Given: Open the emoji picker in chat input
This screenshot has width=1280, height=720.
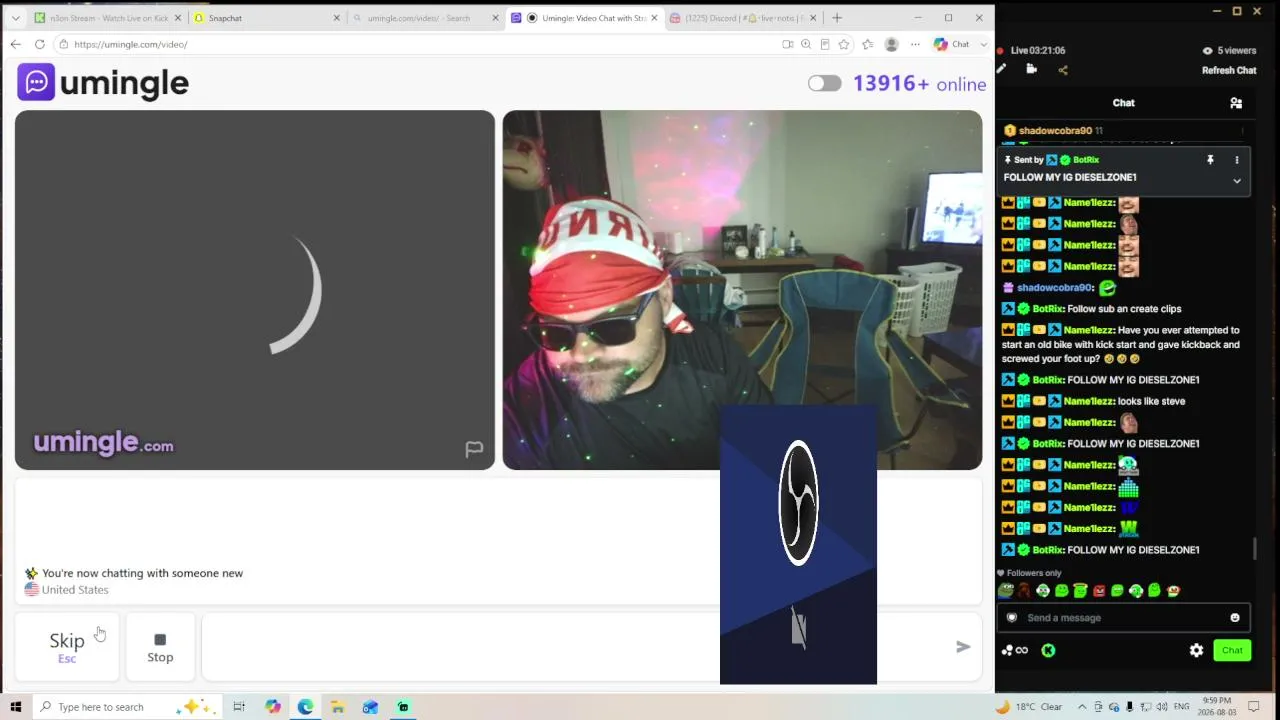Looking at the screenshot, I should pos(1235,618).
